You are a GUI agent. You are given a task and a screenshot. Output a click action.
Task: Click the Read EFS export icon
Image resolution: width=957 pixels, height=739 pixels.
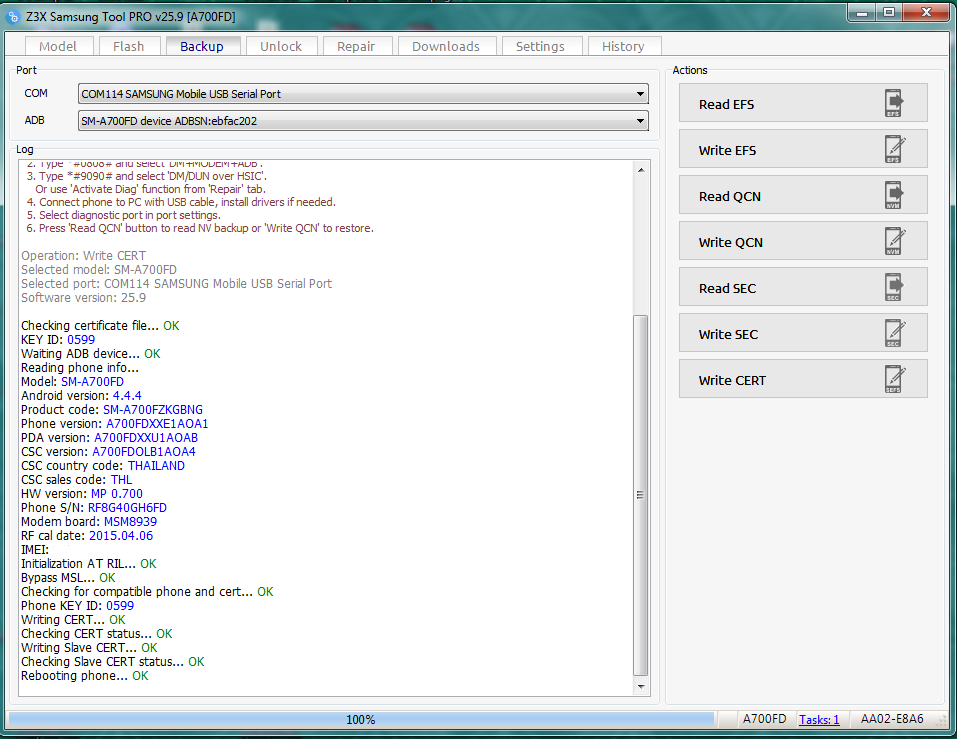point(894,103)
